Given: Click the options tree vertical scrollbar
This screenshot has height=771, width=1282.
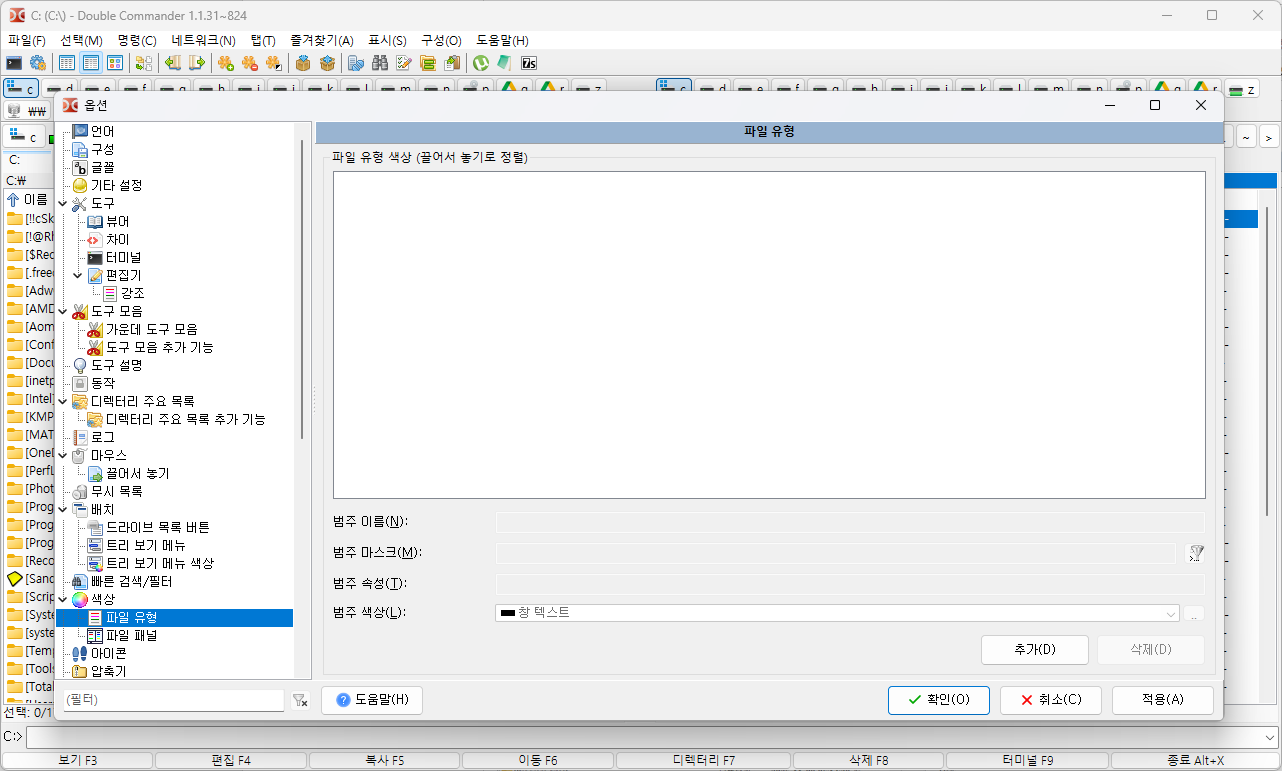Looking at the screenshot, I should click(x=301, y=290).
